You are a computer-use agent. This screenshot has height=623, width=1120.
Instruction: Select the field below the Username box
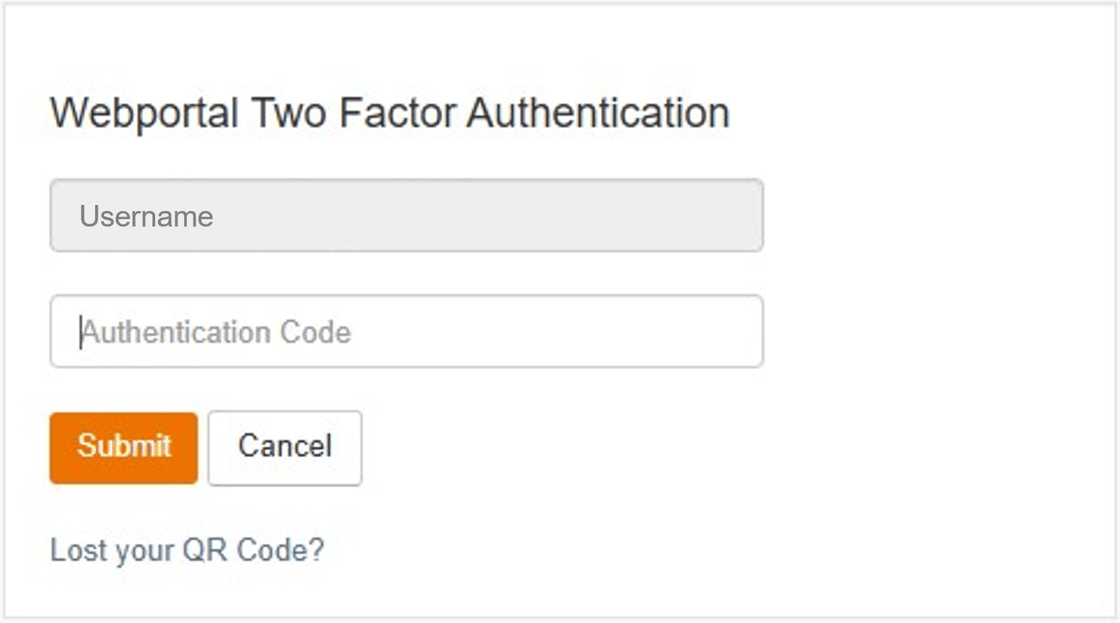406,331
